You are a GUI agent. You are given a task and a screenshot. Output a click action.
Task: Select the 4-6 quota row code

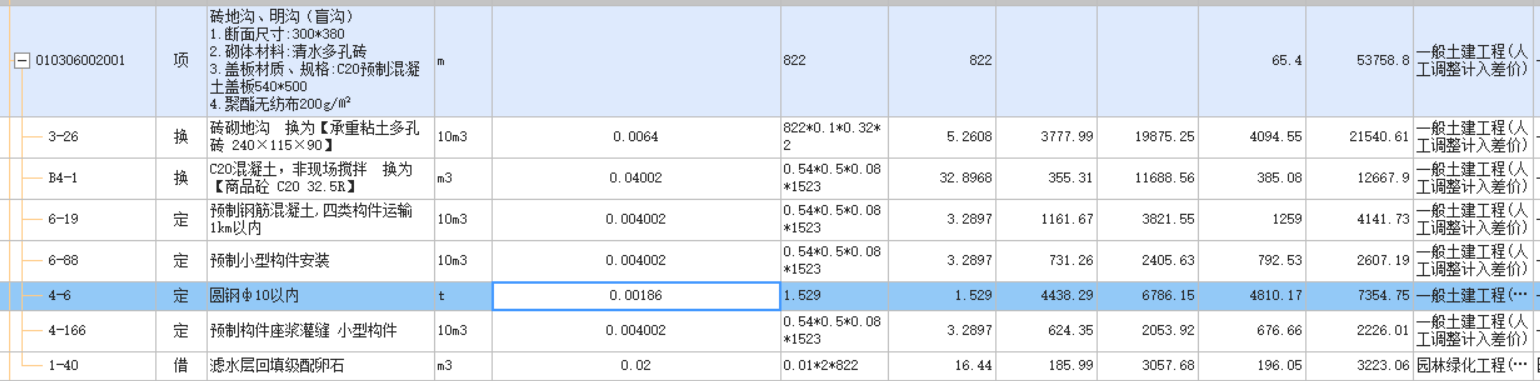point(60,296)
